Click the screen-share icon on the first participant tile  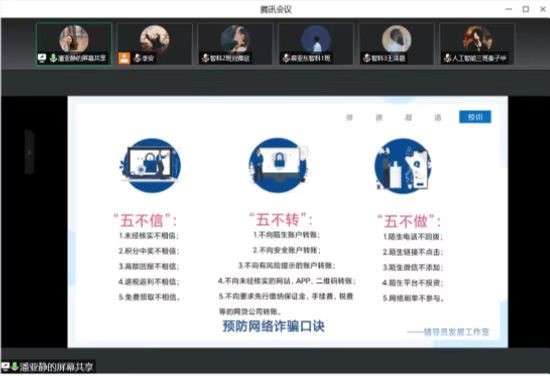42,58
